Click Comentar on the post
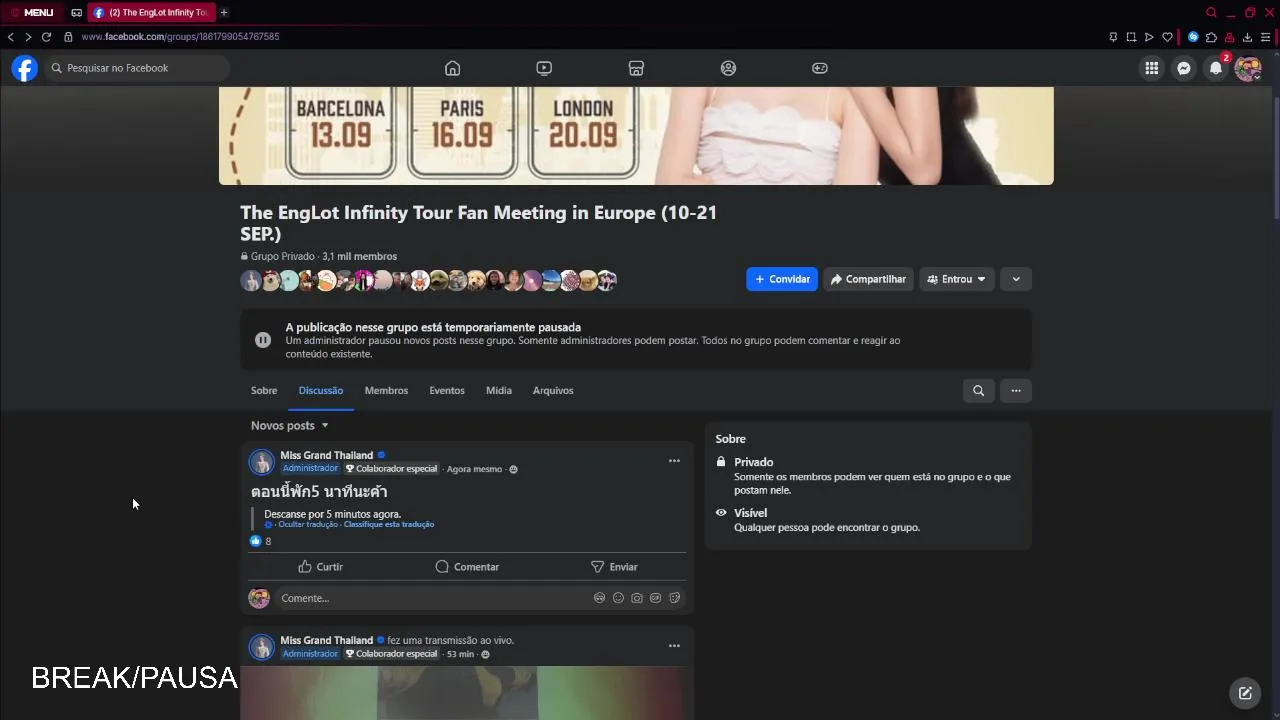The image size is (1280, 720). point(467,567)
